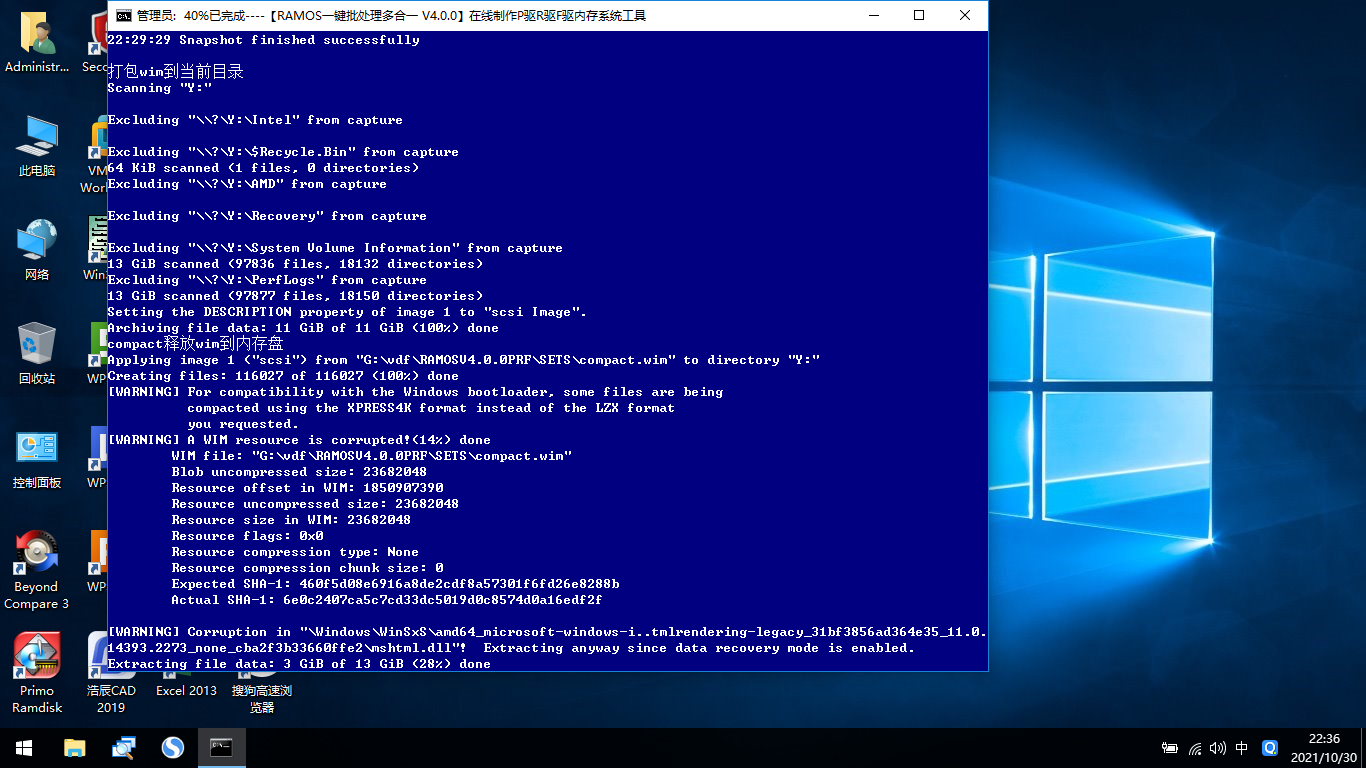Open the Wi-Fi network tray icon
The width and height of the screenshot is (1366, 768).
1195,748
